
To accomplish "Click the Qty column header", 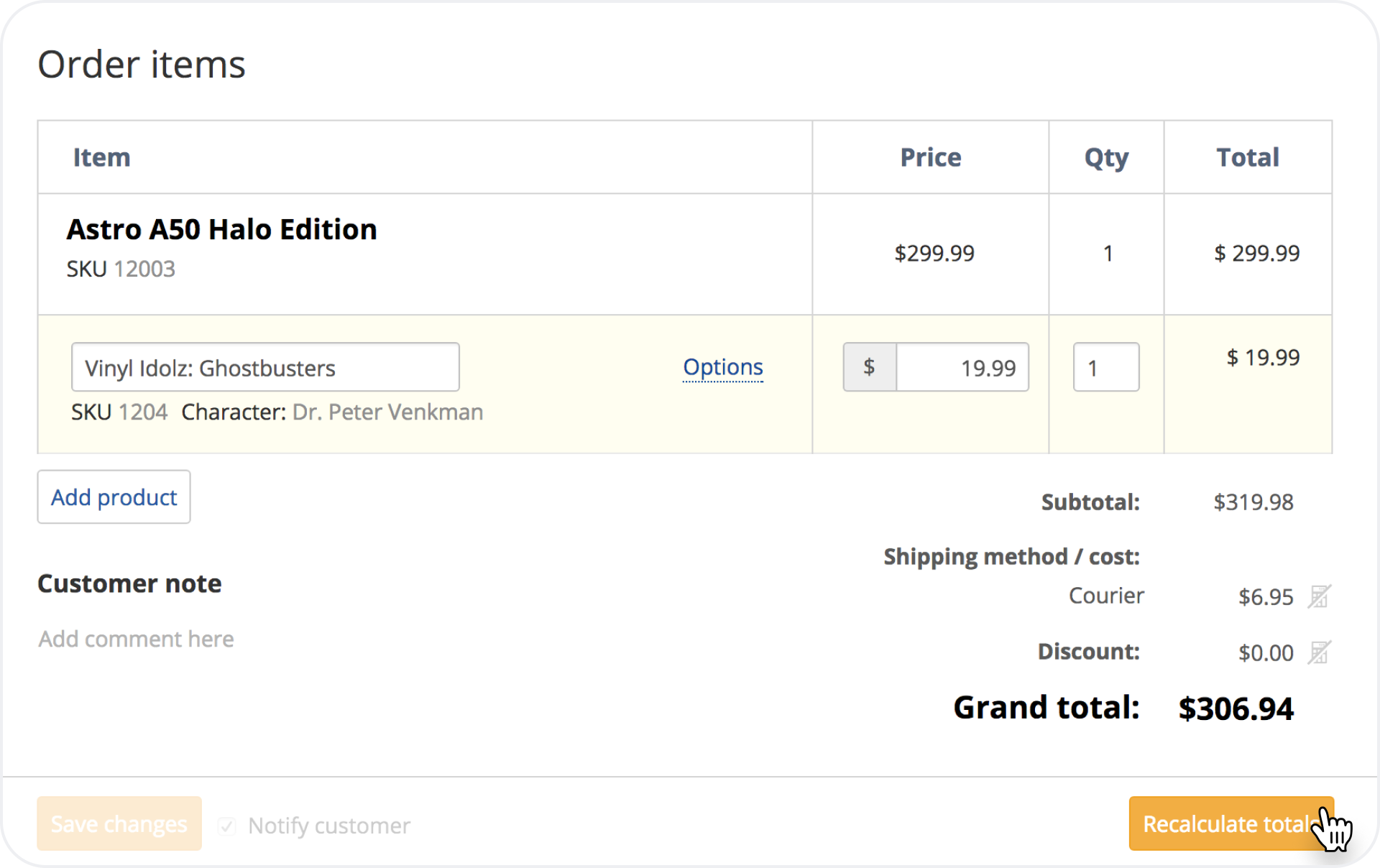I will (1105, 157).
